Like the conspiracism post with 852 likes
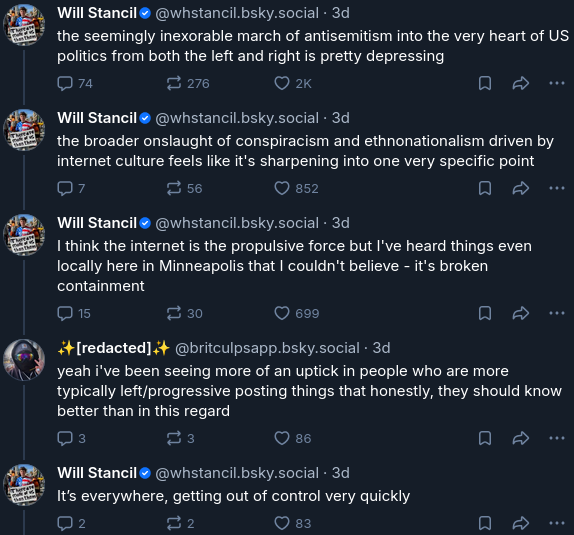The image size is (574, 535). [x=296, y=189]
